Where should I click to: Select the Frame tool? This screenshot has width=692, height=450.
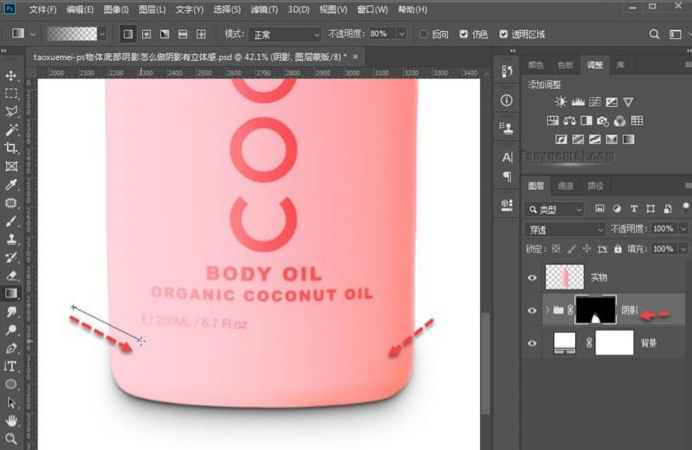click(x=11, y=166)
